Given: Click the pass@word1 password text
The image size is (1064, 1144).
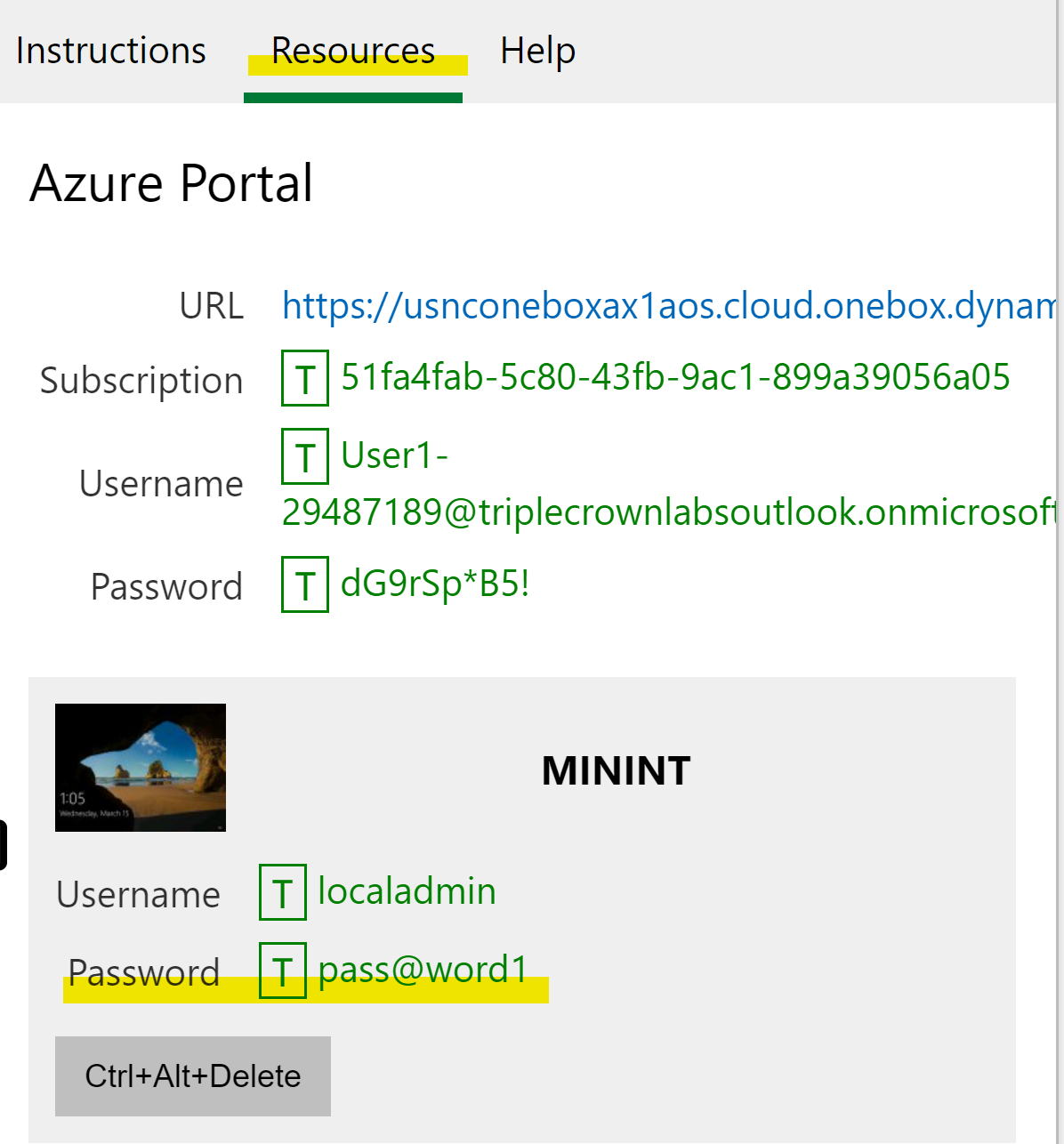Looking at the screenshot, I should (x=423, y=970).
